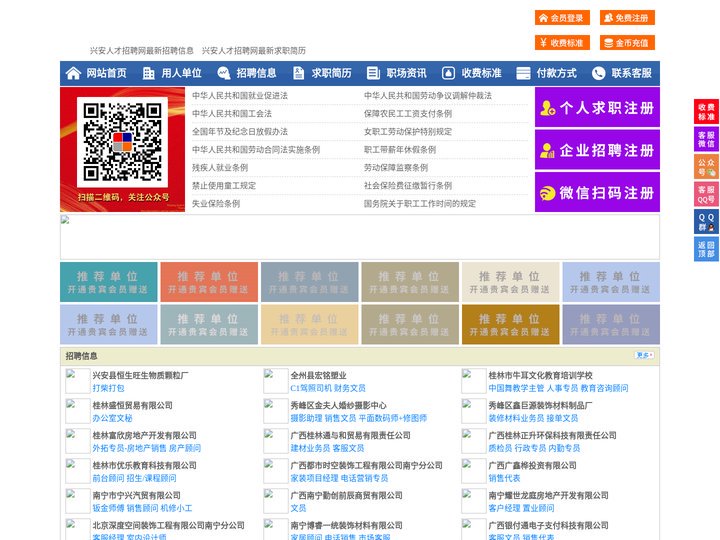The image size is (720, 540).
Task: Open 全州县宏铭塑业 company listing
Action: click(318, 375)
